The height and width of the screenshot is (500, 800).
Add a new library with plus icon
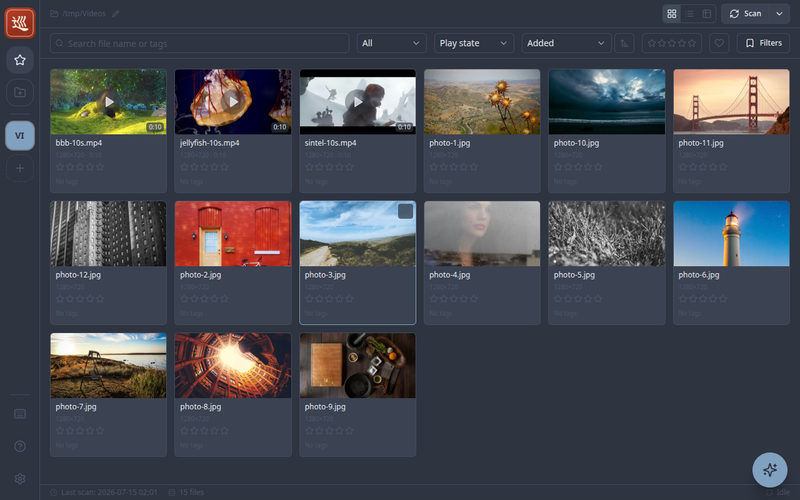20,168
